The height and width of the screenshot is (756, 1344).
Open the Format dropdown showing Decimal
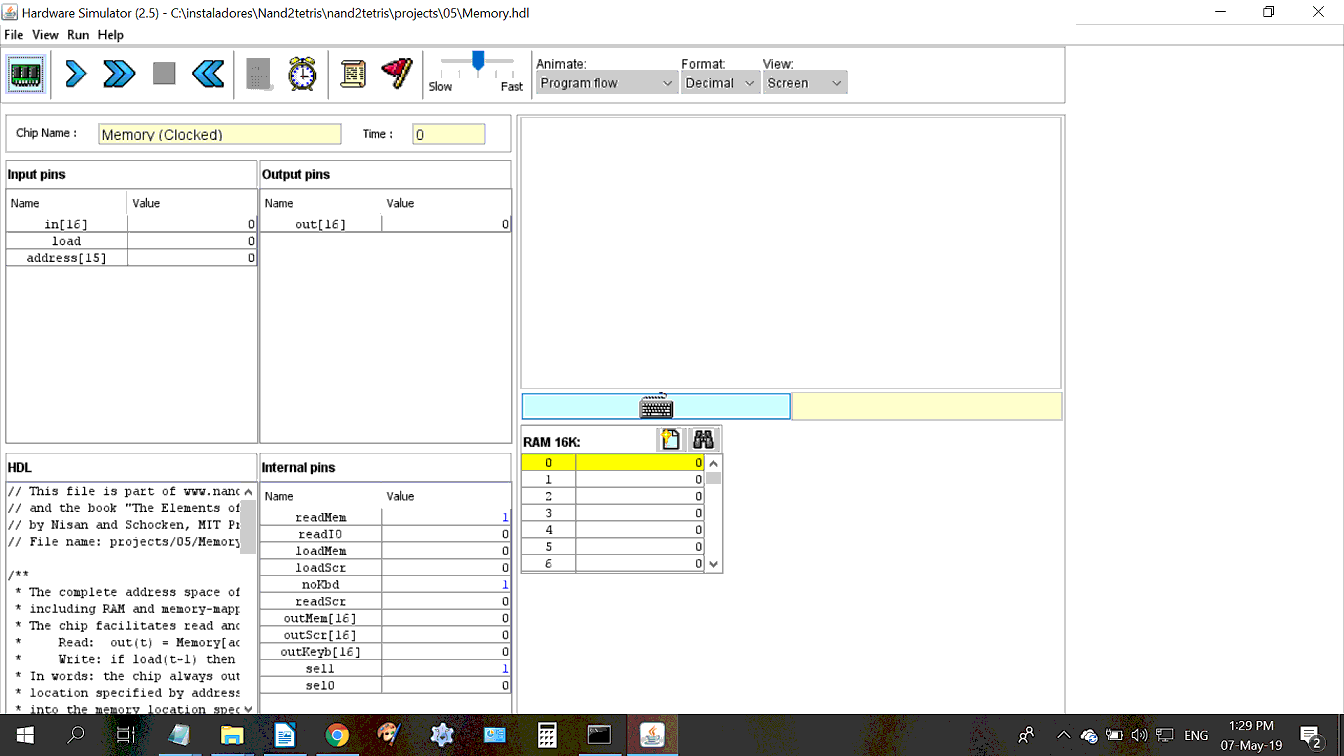pos(719,83)
